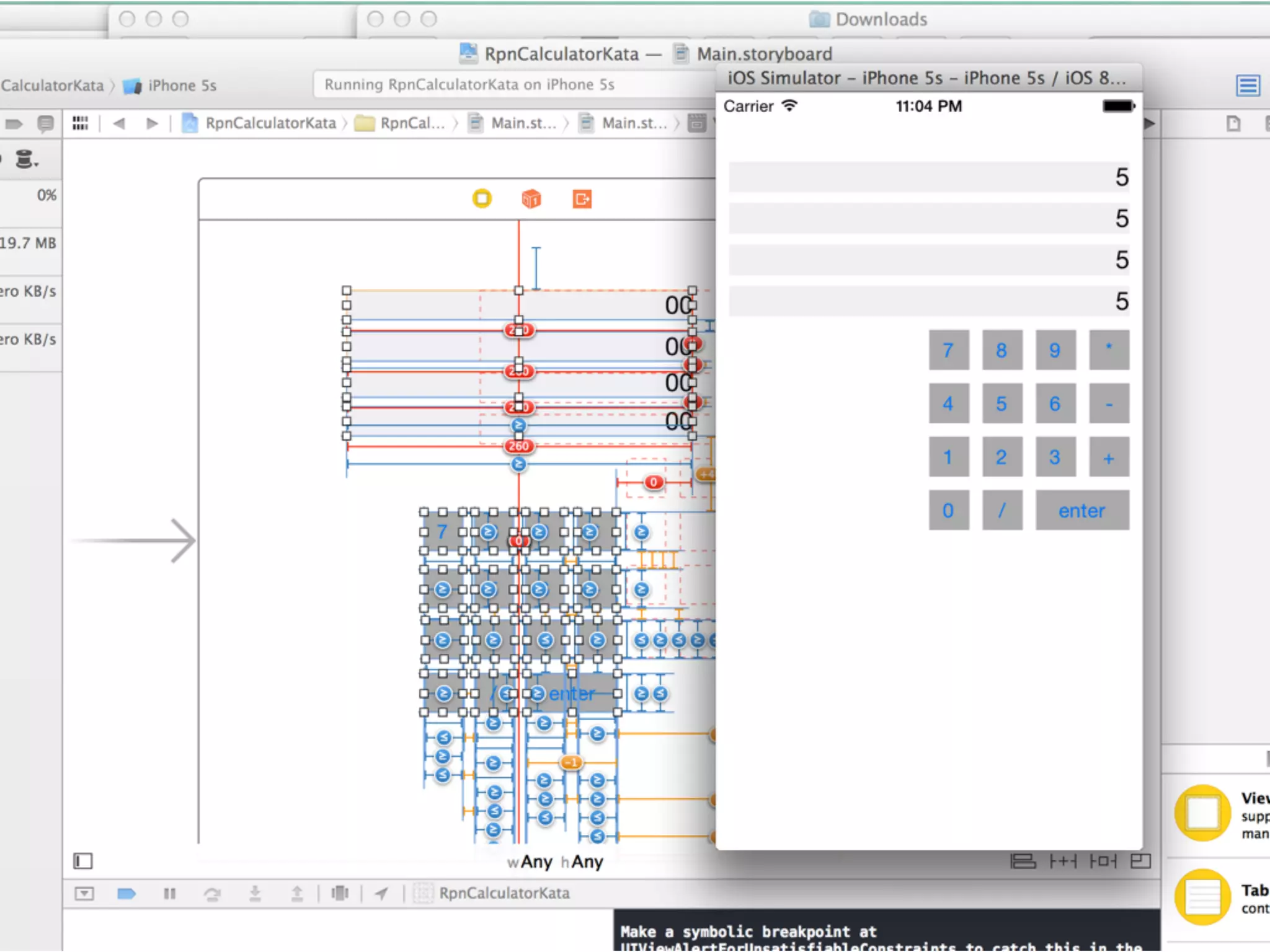The image size is (1270, 952).
Task: Open the Align constraints tool
Action: pos(1023,861)
